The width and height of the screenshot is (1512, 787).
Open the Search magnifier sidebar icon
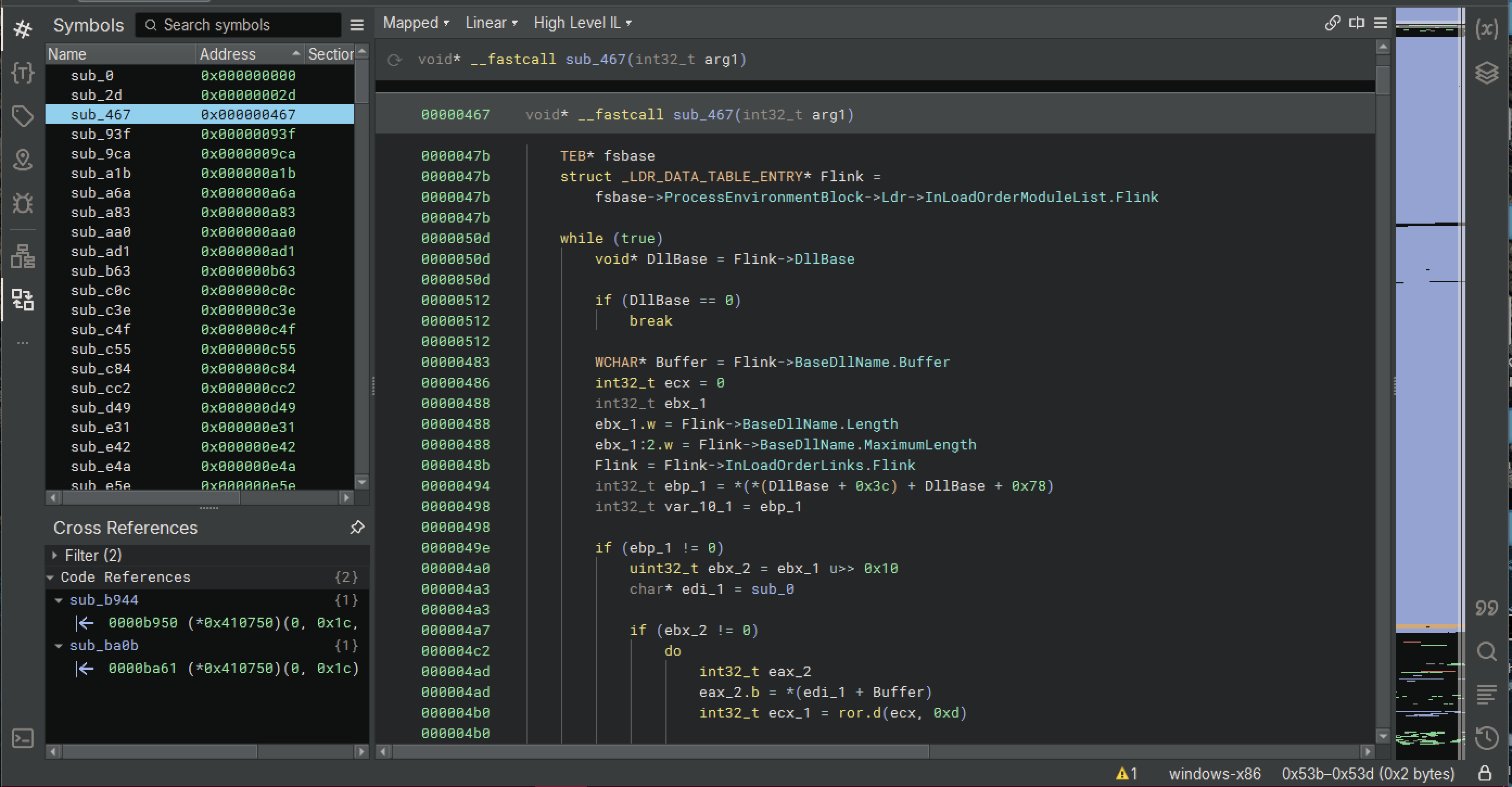1486,651
